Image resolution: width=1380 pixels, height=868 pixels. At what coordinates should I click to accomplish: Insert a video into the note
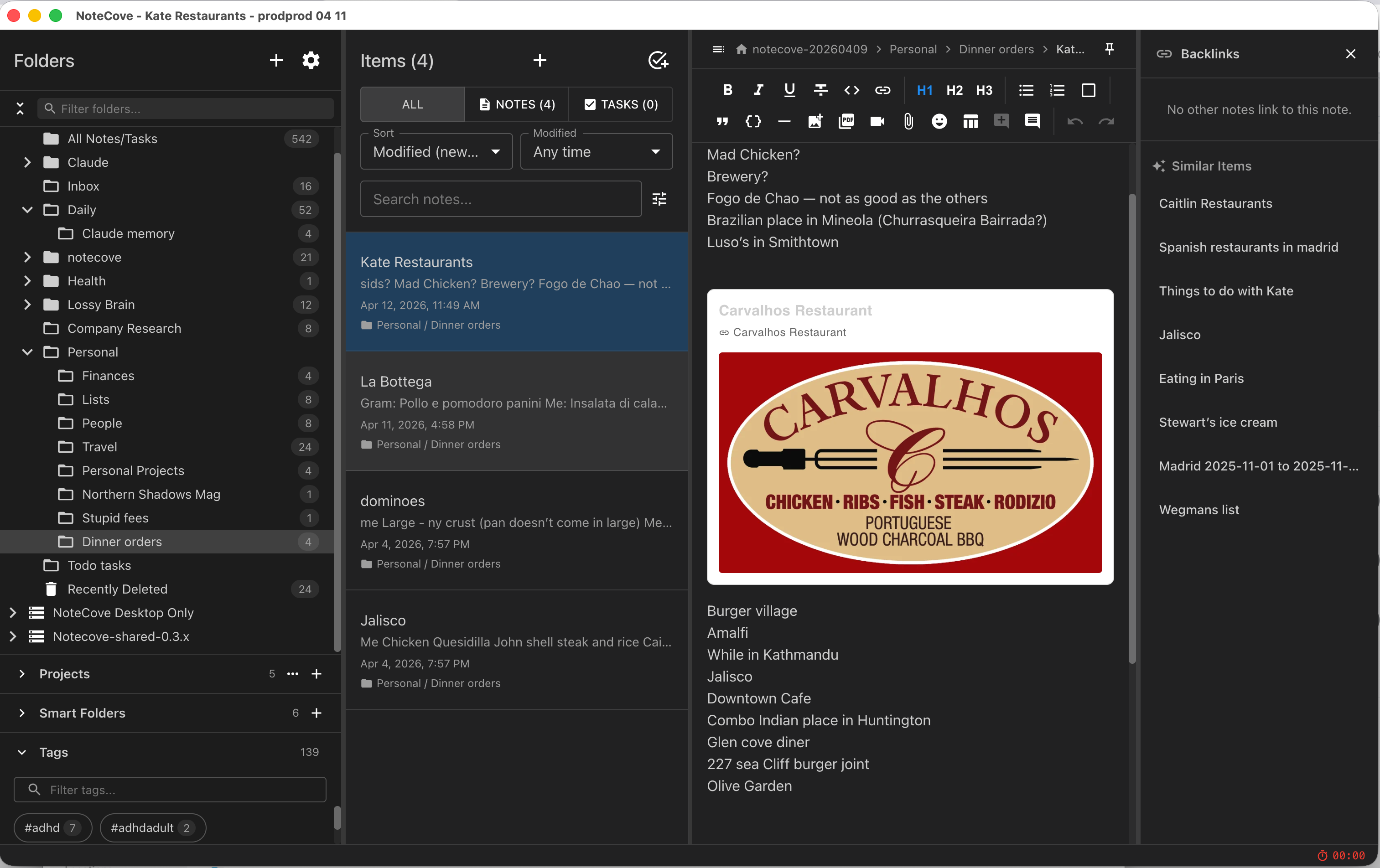[x=877, y=121]
